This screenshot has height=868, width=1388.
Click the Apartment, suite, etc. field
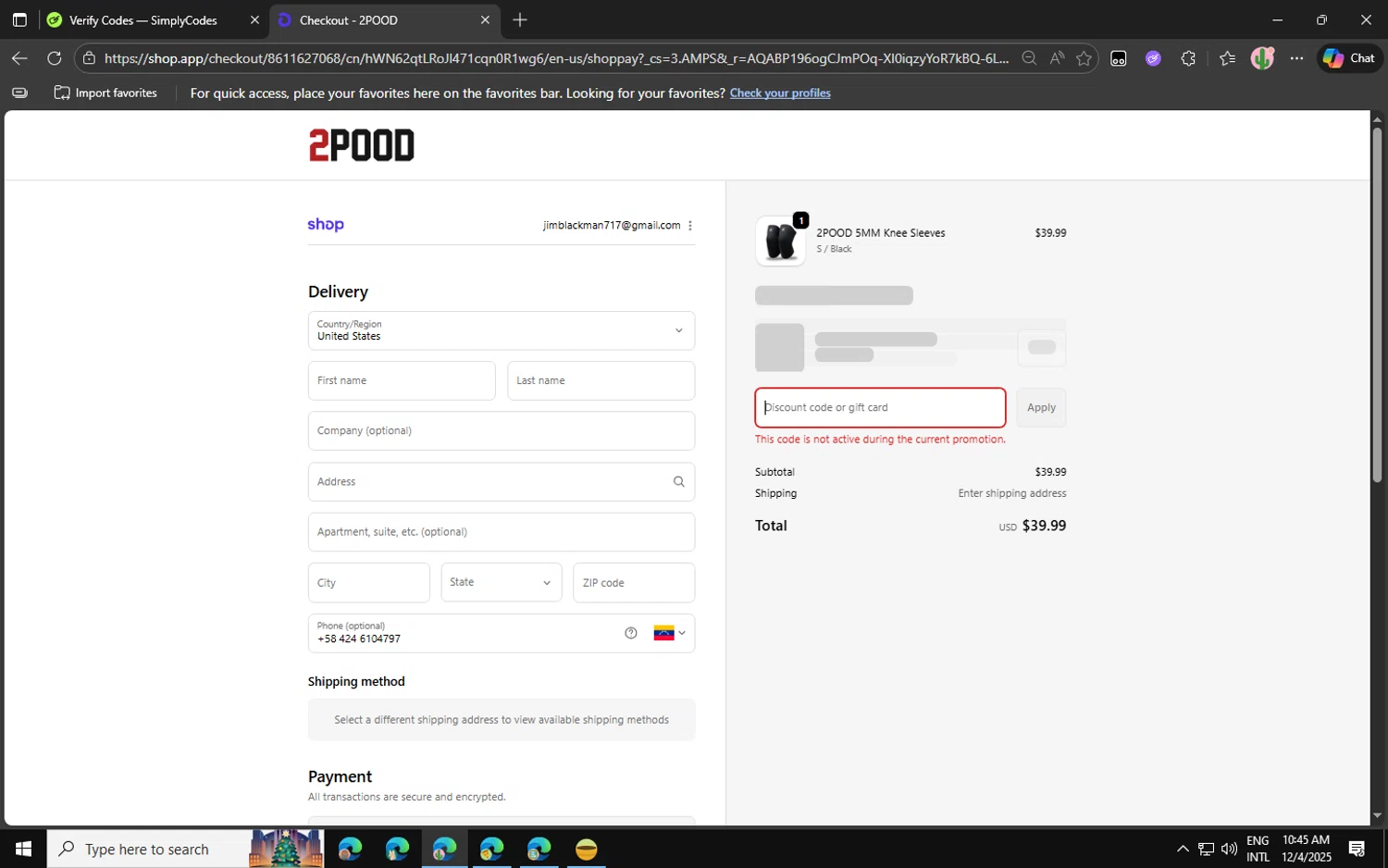(x=502, y=532)
